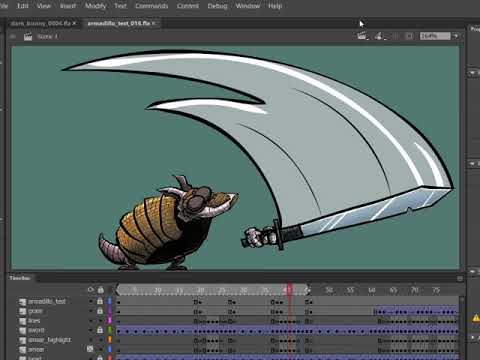Open the Debug menu

pos(217,6)
